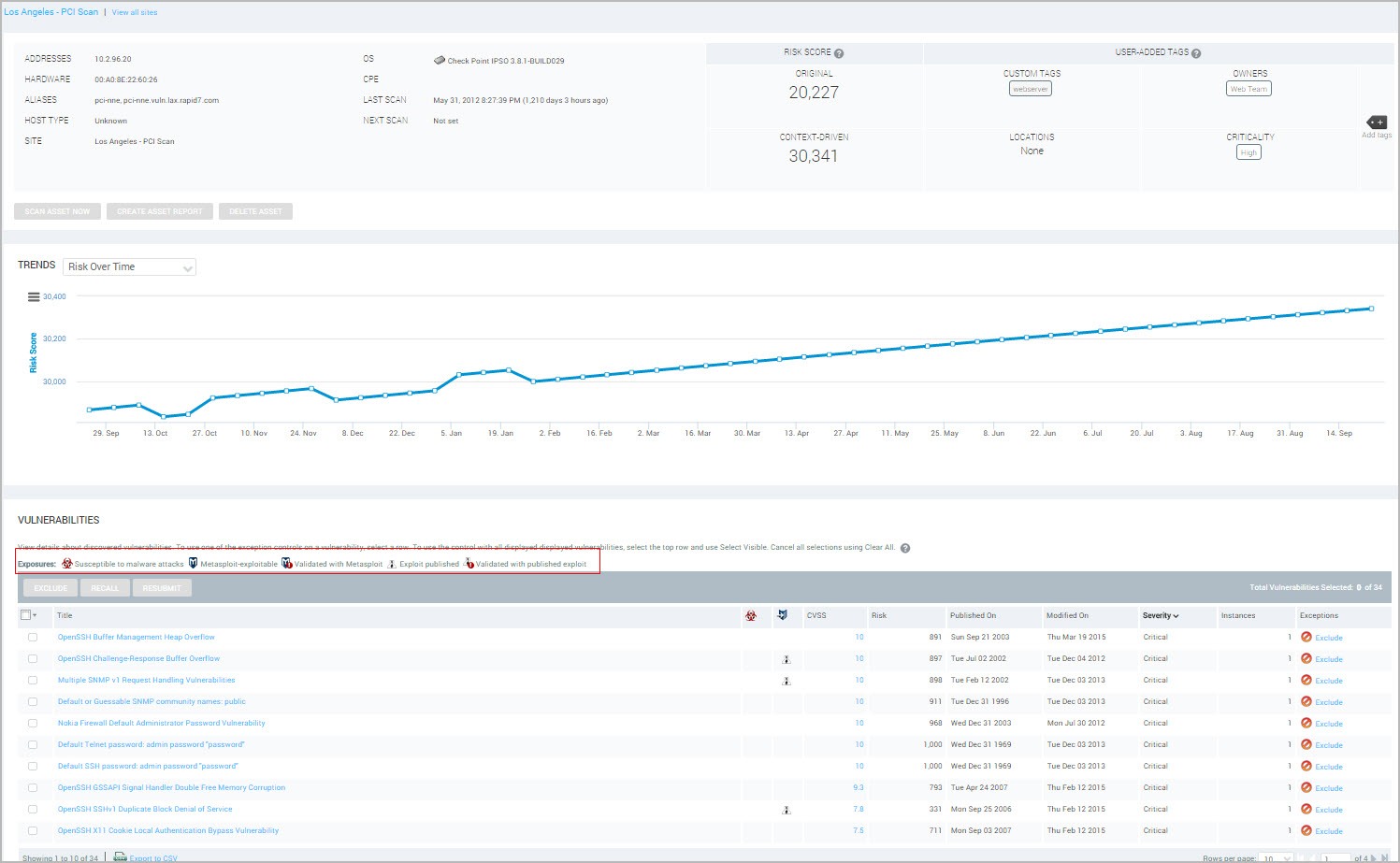Check the OpenSSH Buffer Management Heap Overflow row
Screen dimensions: 1400x863
pyautogui.click(x=33, y=638)
